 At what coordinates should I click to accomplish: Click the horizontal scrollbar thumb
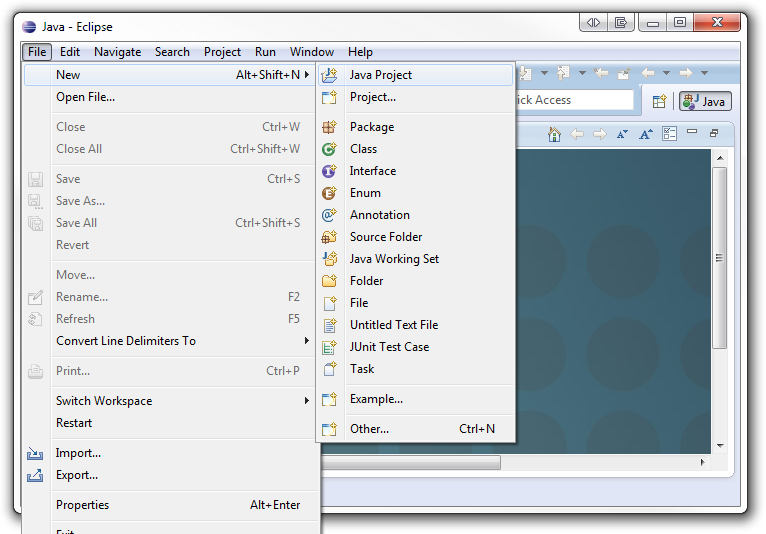(410, 463)
